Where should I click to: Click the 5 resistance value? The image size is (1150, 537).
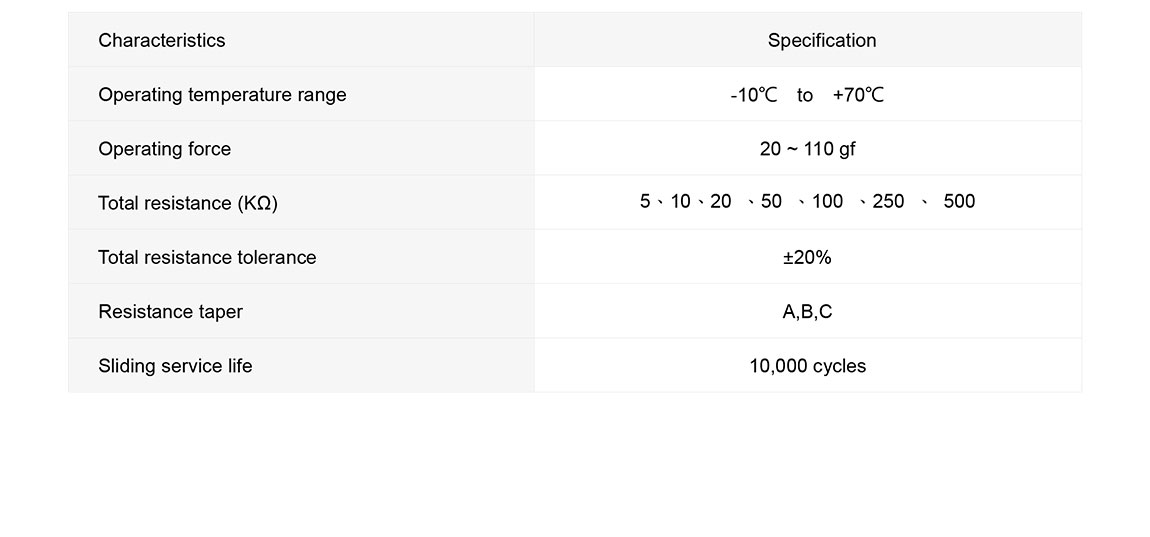[645, 201]
